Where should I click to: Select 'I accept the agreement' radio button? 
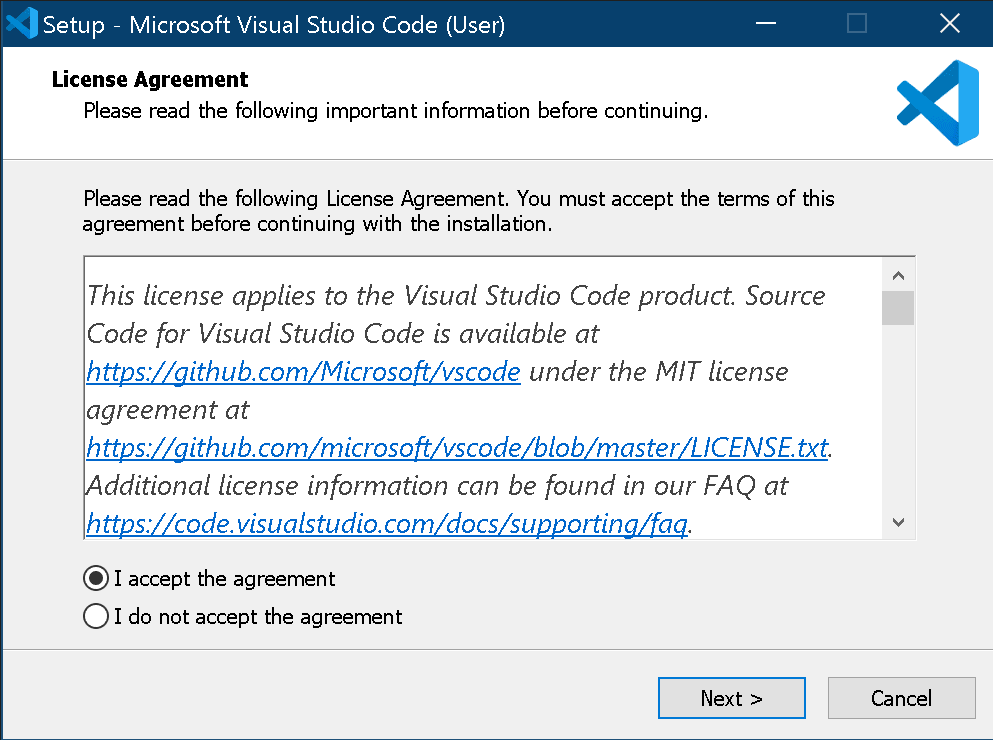[x=96, y=578]
